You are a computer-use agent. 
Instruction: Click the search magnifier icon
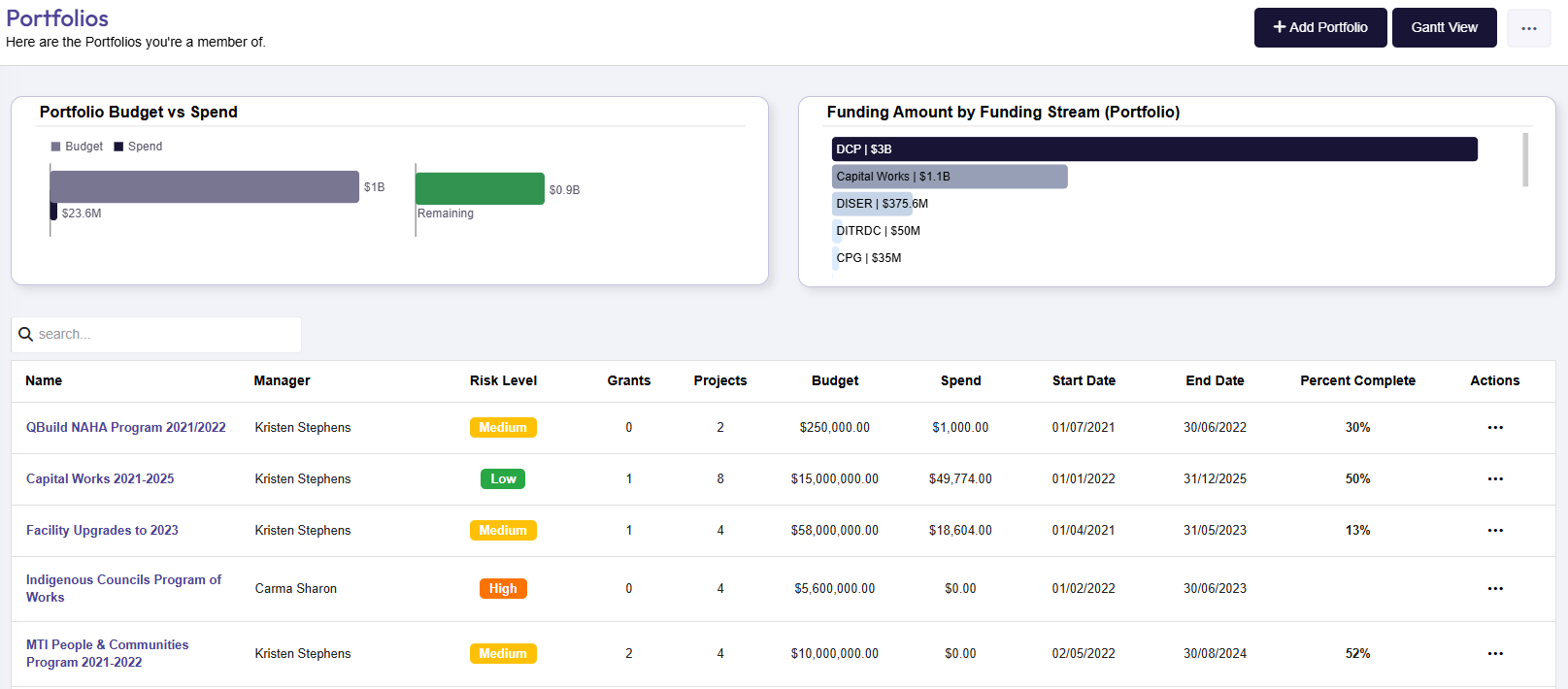(26, 334)
